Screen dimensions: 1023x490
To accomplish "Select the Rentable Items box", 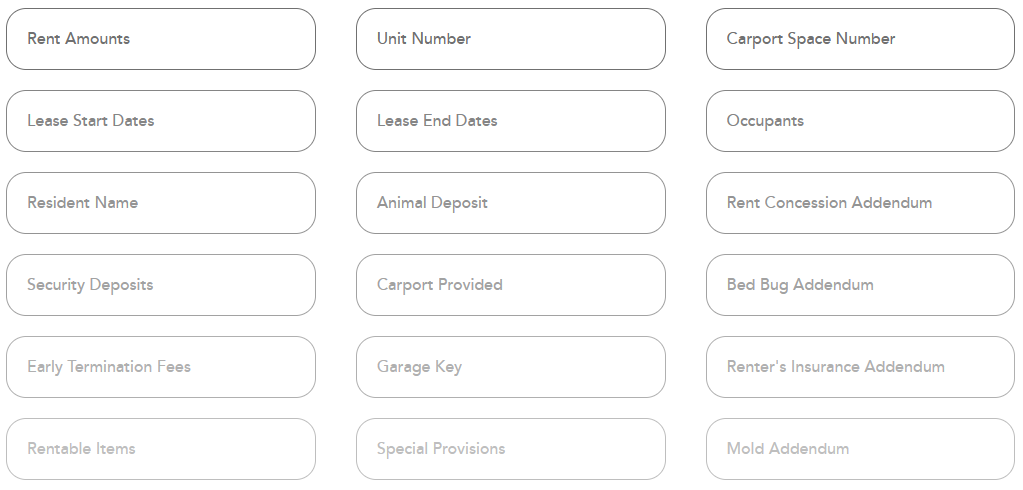I will (161, 449).
